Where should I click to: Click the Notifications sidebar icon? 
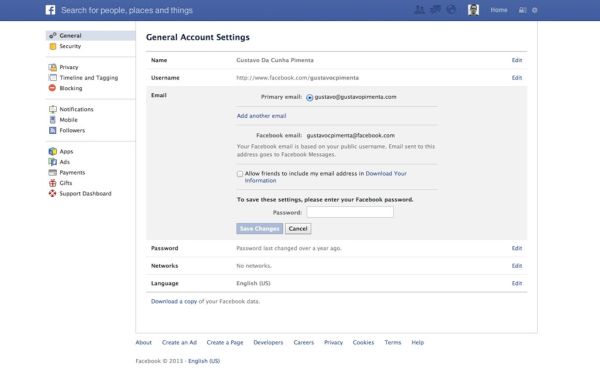pos(53,109)
